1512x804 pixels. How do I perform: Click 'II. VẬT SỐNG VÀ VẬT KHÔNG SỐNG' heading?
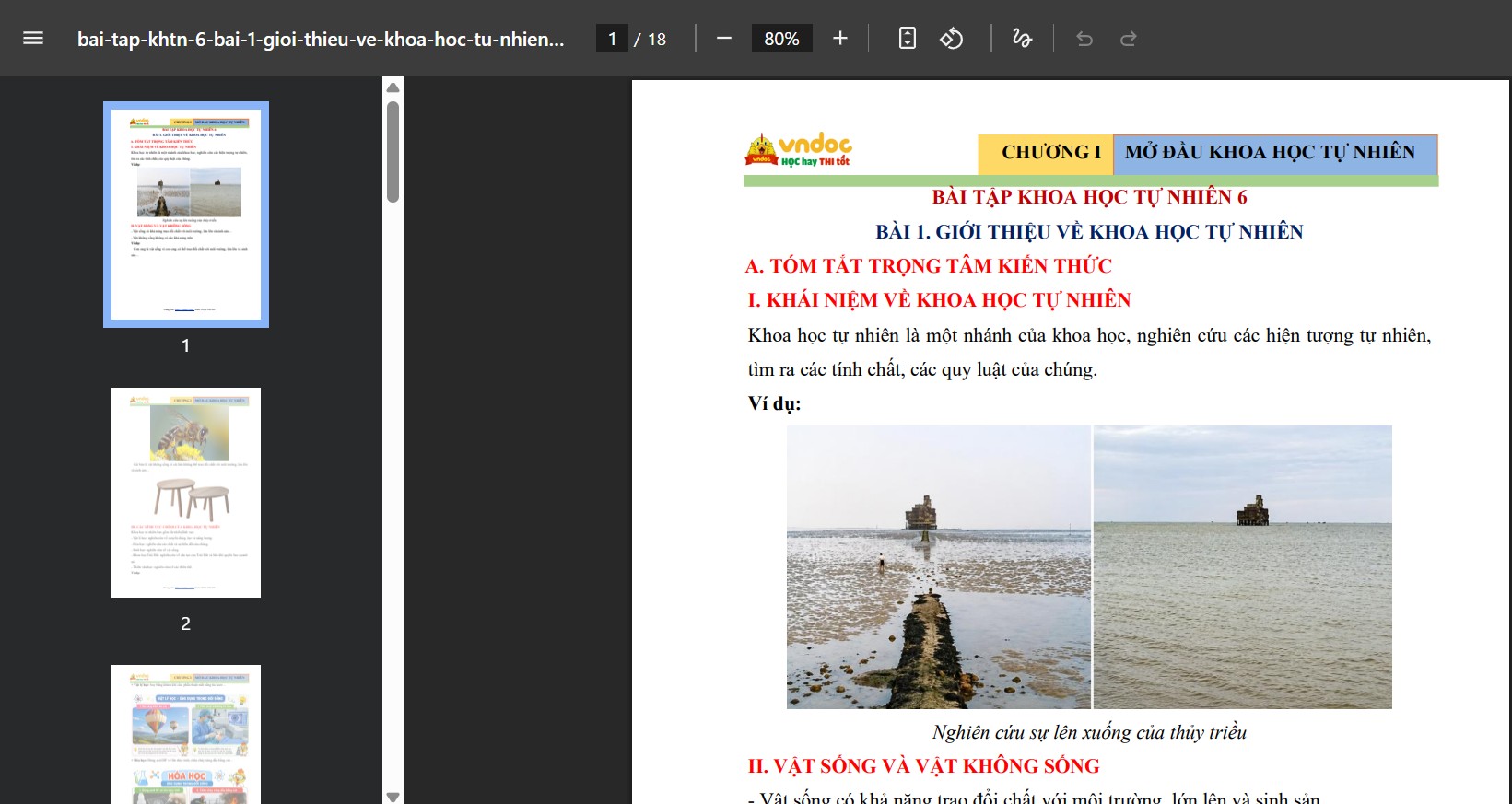tap(924, 766)
